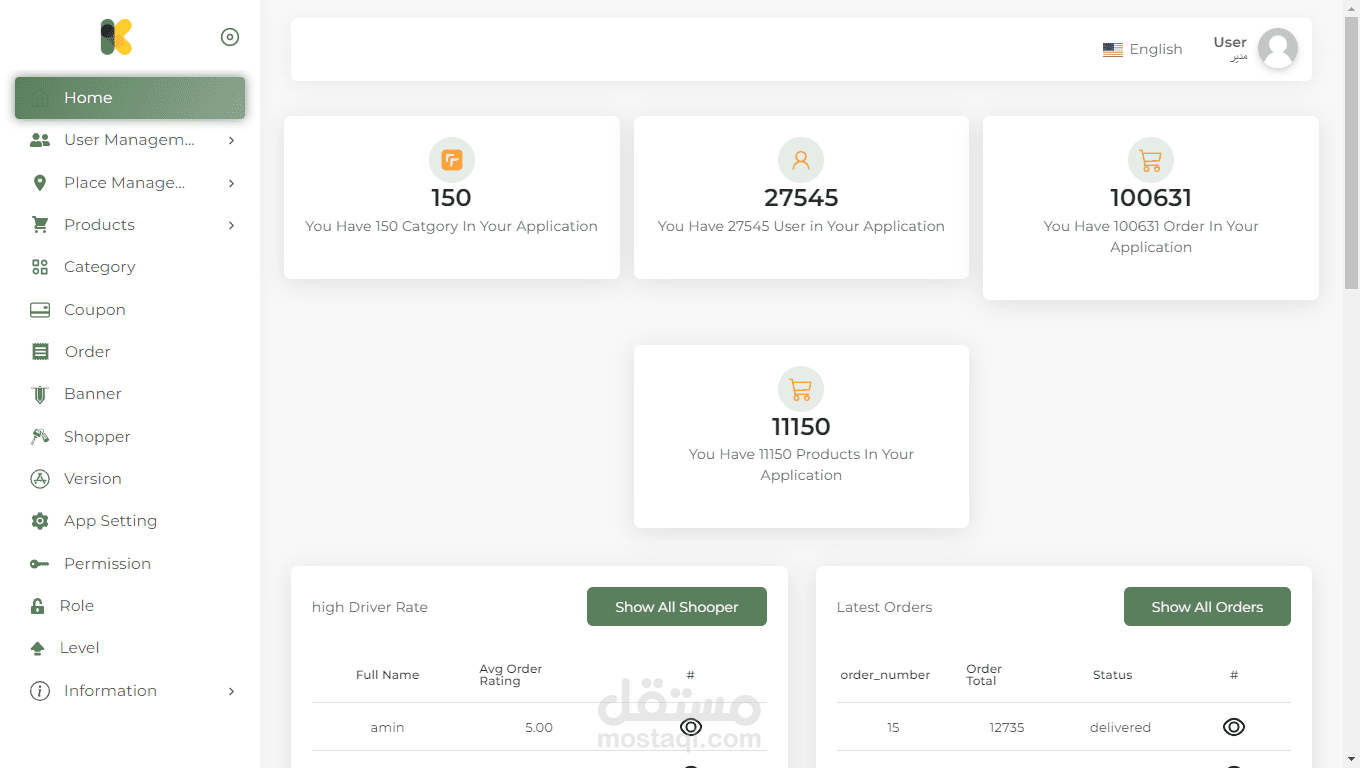
Task: Click the app logo in the sidebar
Action: point(116,37)
